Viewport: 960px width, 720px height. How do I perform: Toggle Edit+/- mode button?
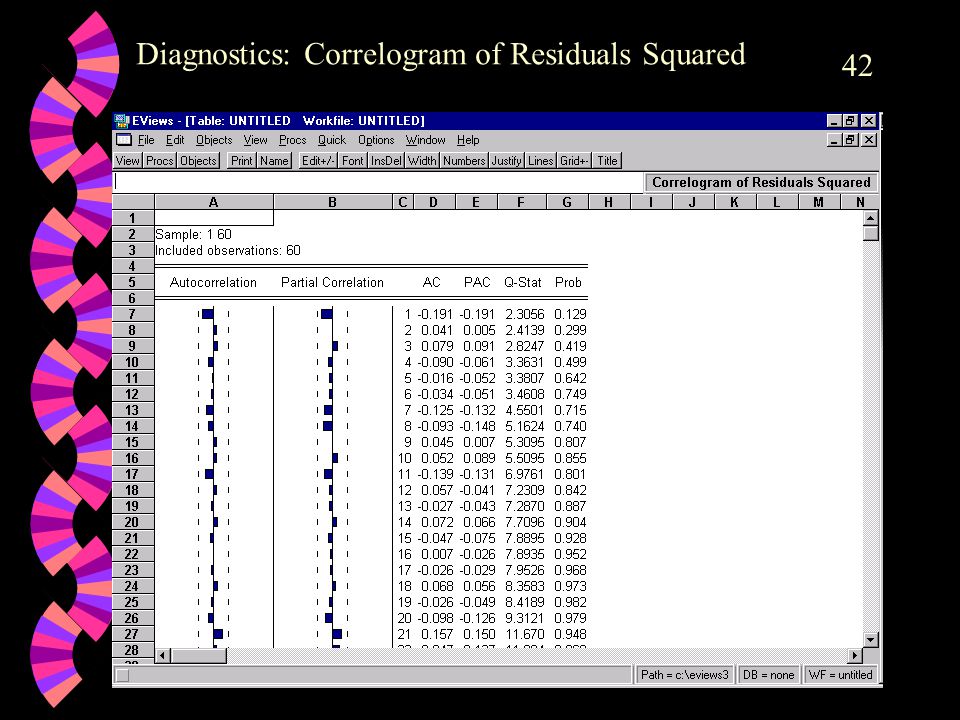coord(318,160)
